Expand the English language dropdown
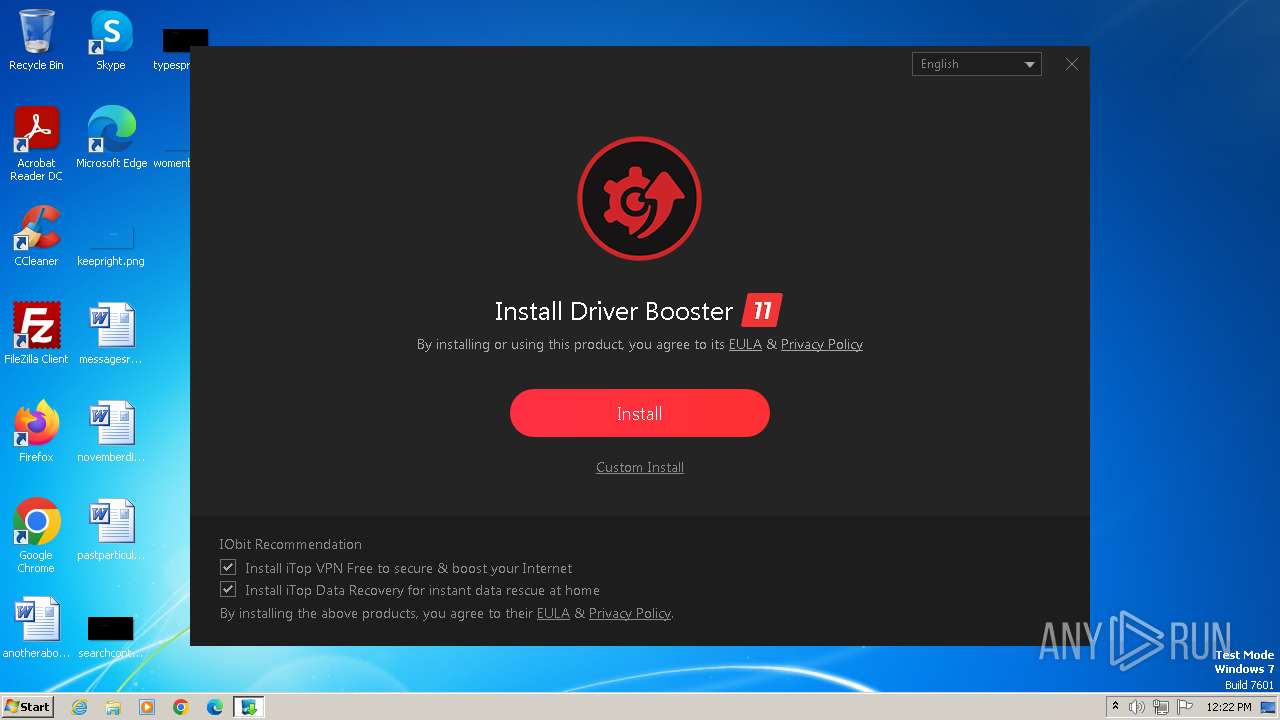Image resolution: width=1280 pixels, height=720 pixels. point(977,64)
